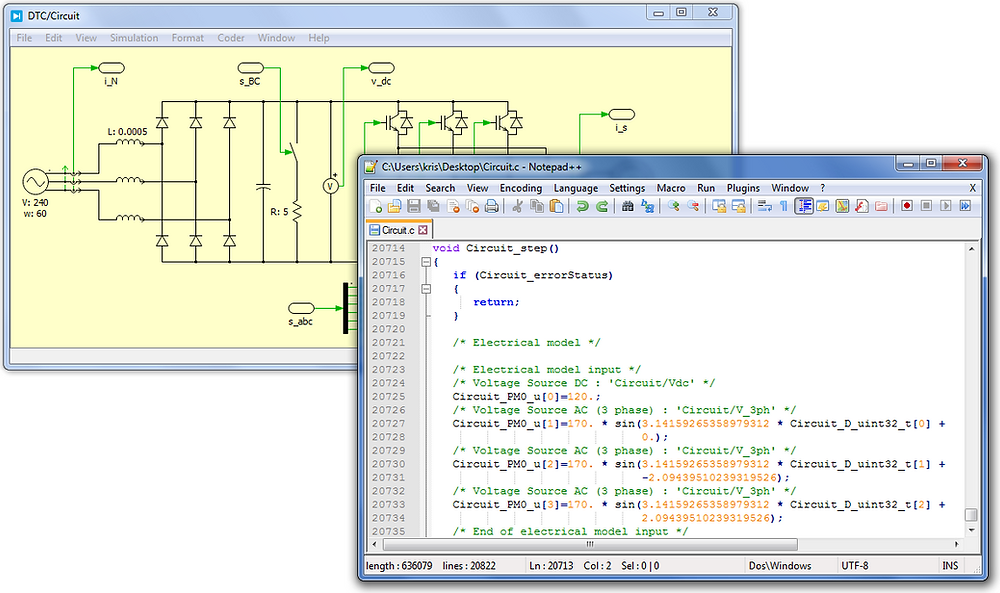Screen dimensions: 1000x593
Task: Toggle synchronized horizontal scrolling
Action: [739, 206]
